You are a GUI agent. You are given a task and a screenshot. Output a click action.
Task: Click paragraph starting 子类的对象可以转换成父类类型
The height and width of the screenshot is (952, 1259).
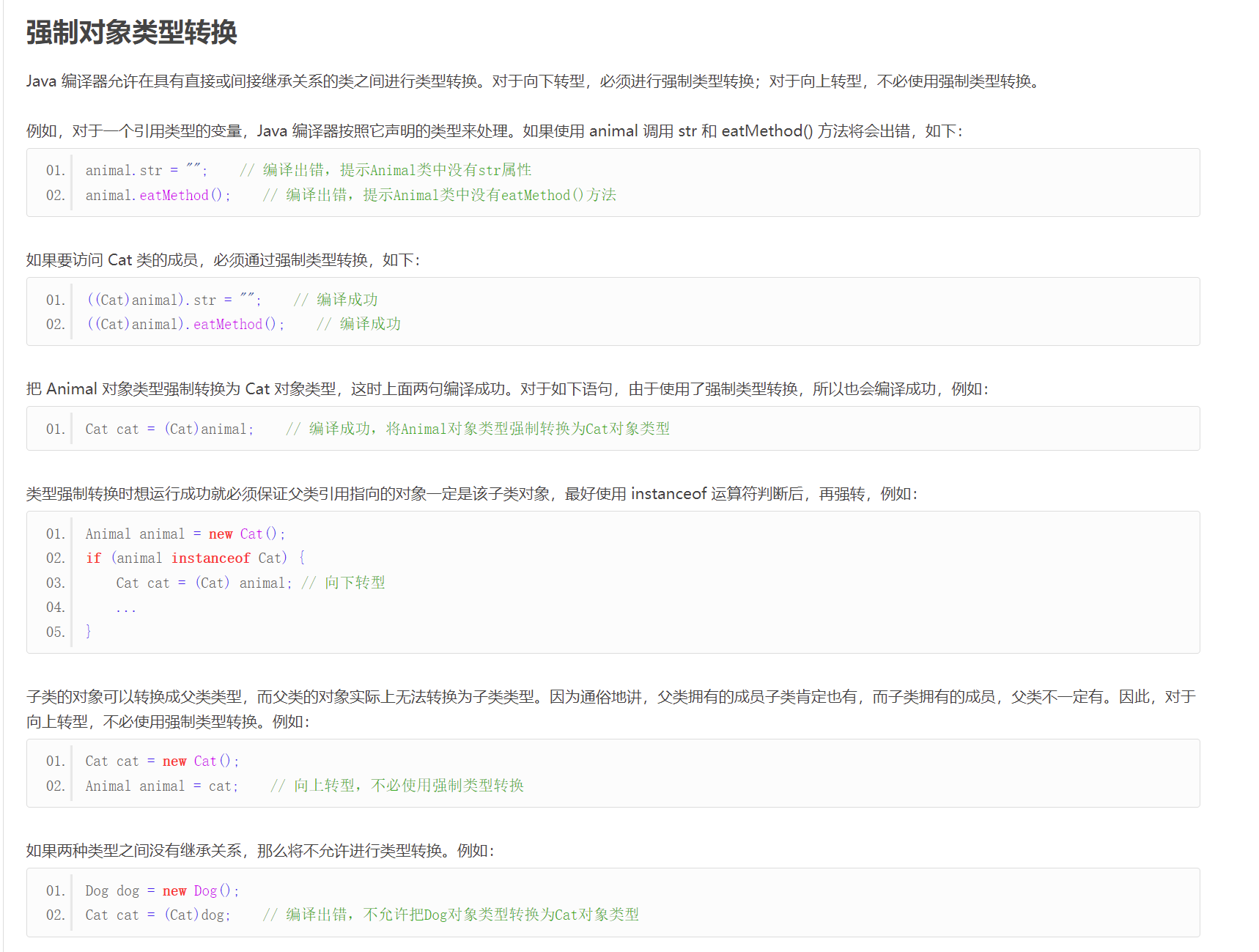611,709
